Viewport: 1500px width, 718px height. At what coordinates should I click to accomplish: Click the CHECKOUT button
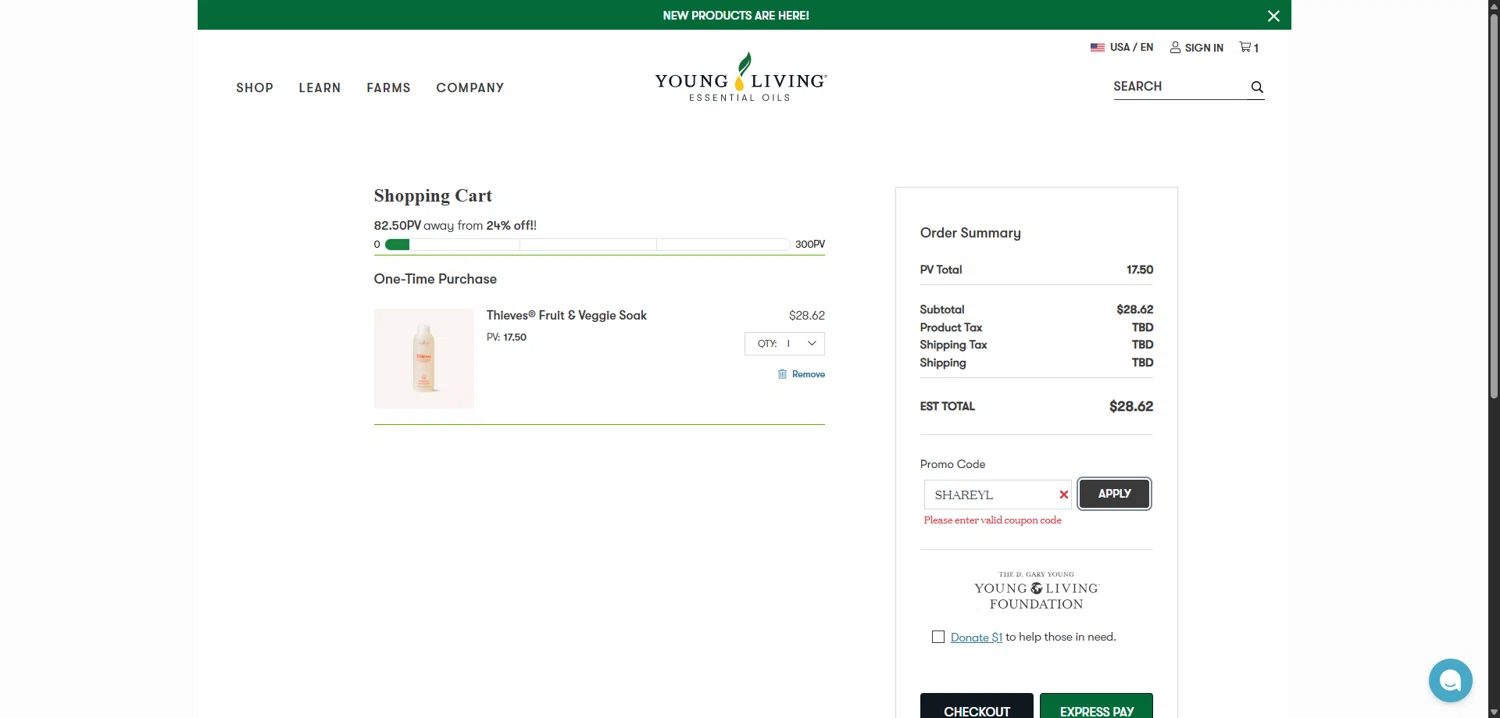pos(977,707)
